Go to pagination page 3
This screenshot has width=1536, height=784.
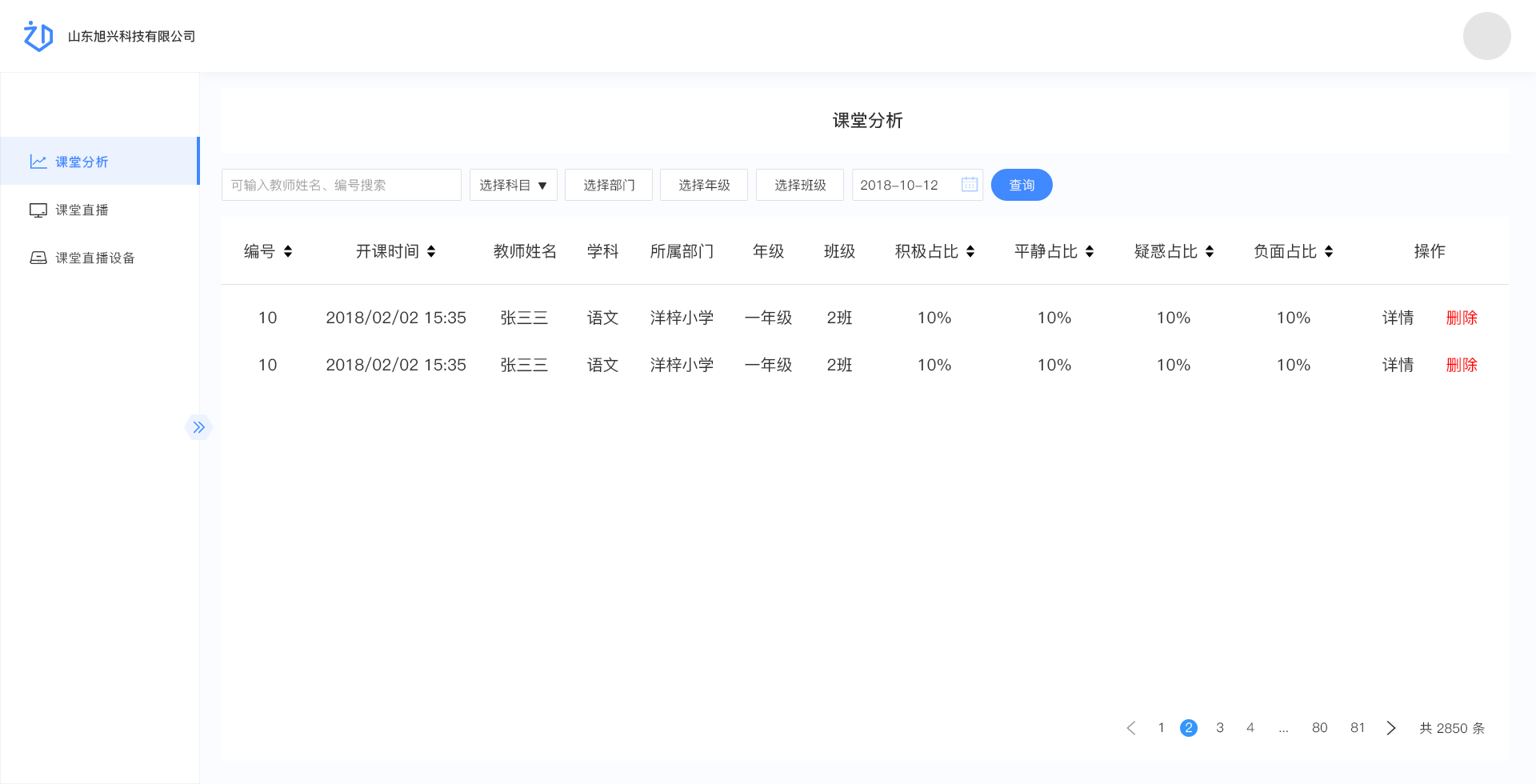(1220, 728)
